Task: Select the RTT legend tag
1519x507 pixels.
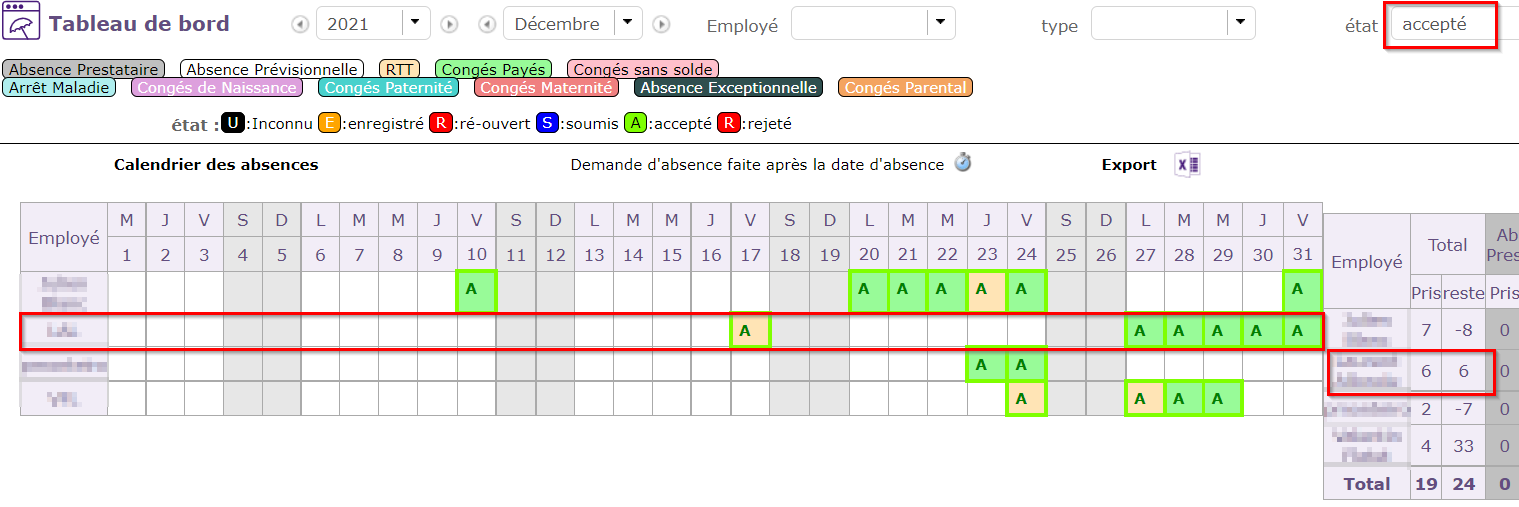Action: [399, 69]
